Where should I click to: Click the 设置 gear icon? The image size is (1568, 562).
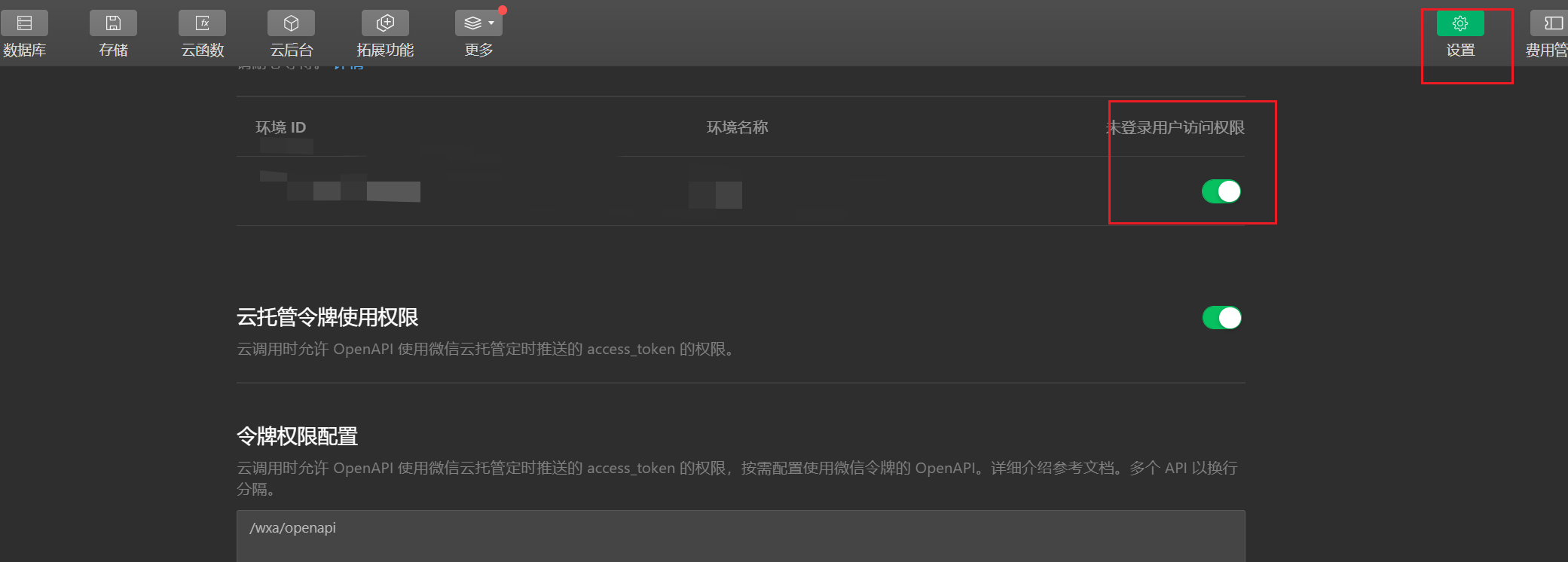1460,23
